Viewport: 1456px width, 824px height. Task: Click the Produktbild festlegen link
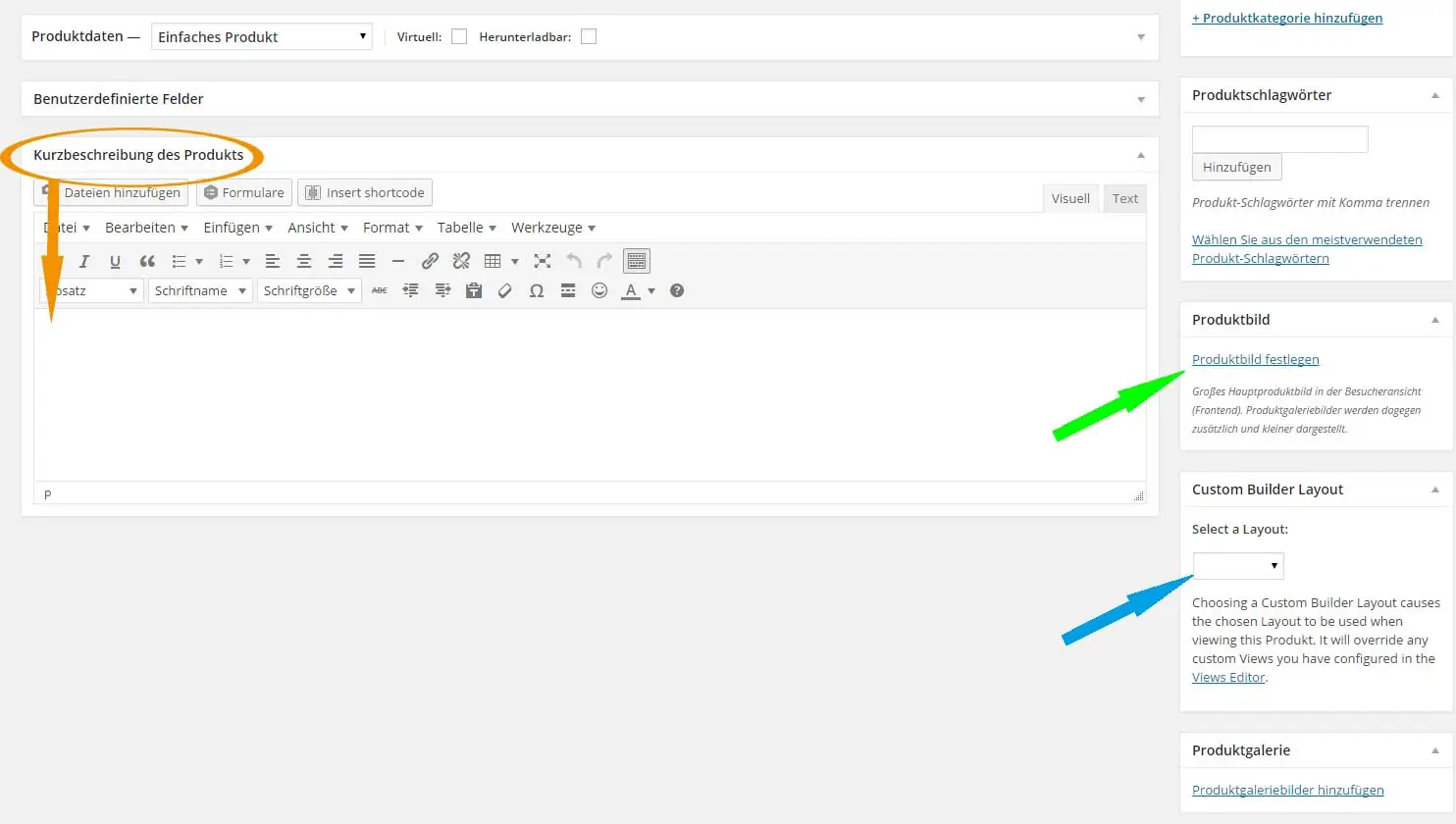point(1255,359)
